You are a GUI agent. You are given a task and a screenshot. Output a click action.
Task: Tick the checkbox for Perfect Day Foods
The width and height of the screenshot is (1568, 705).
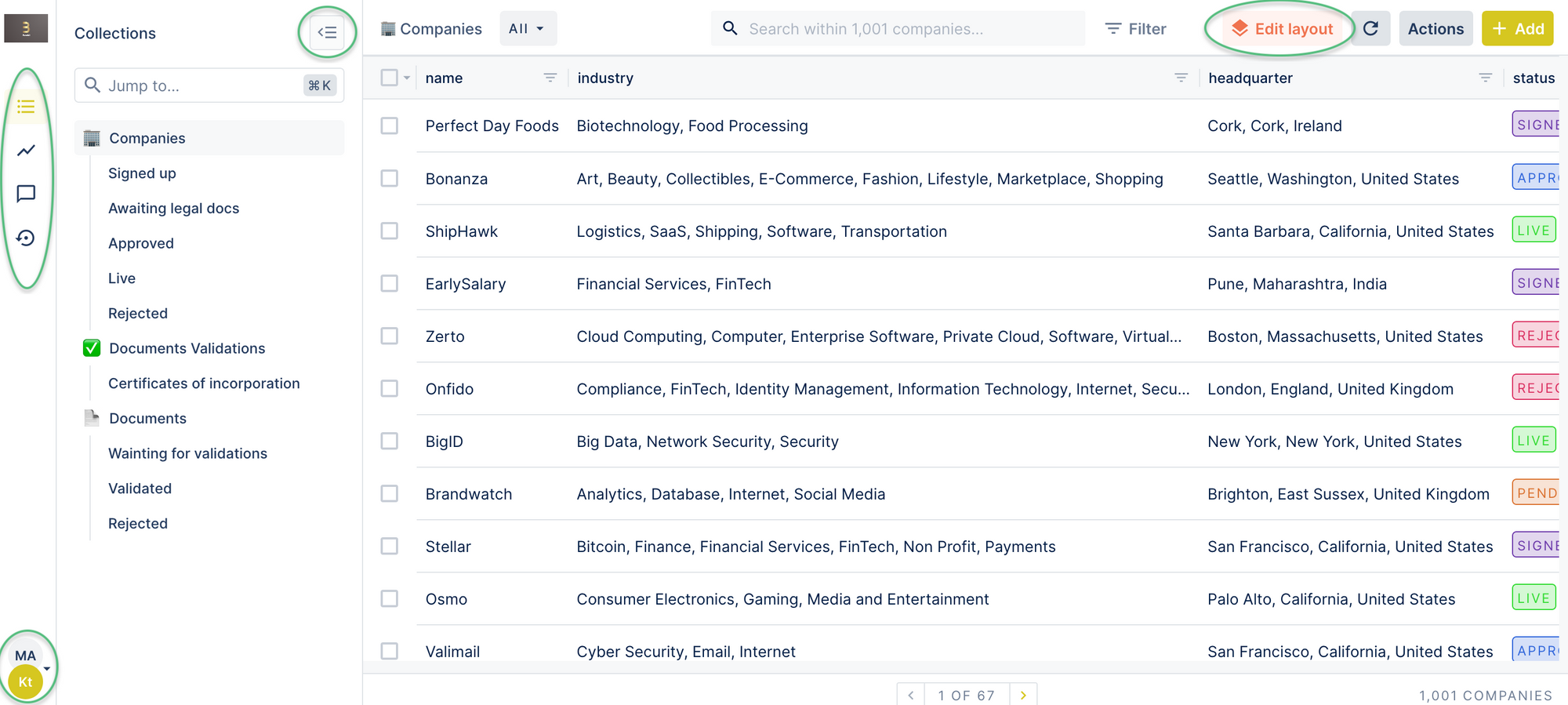coord(390,125)
